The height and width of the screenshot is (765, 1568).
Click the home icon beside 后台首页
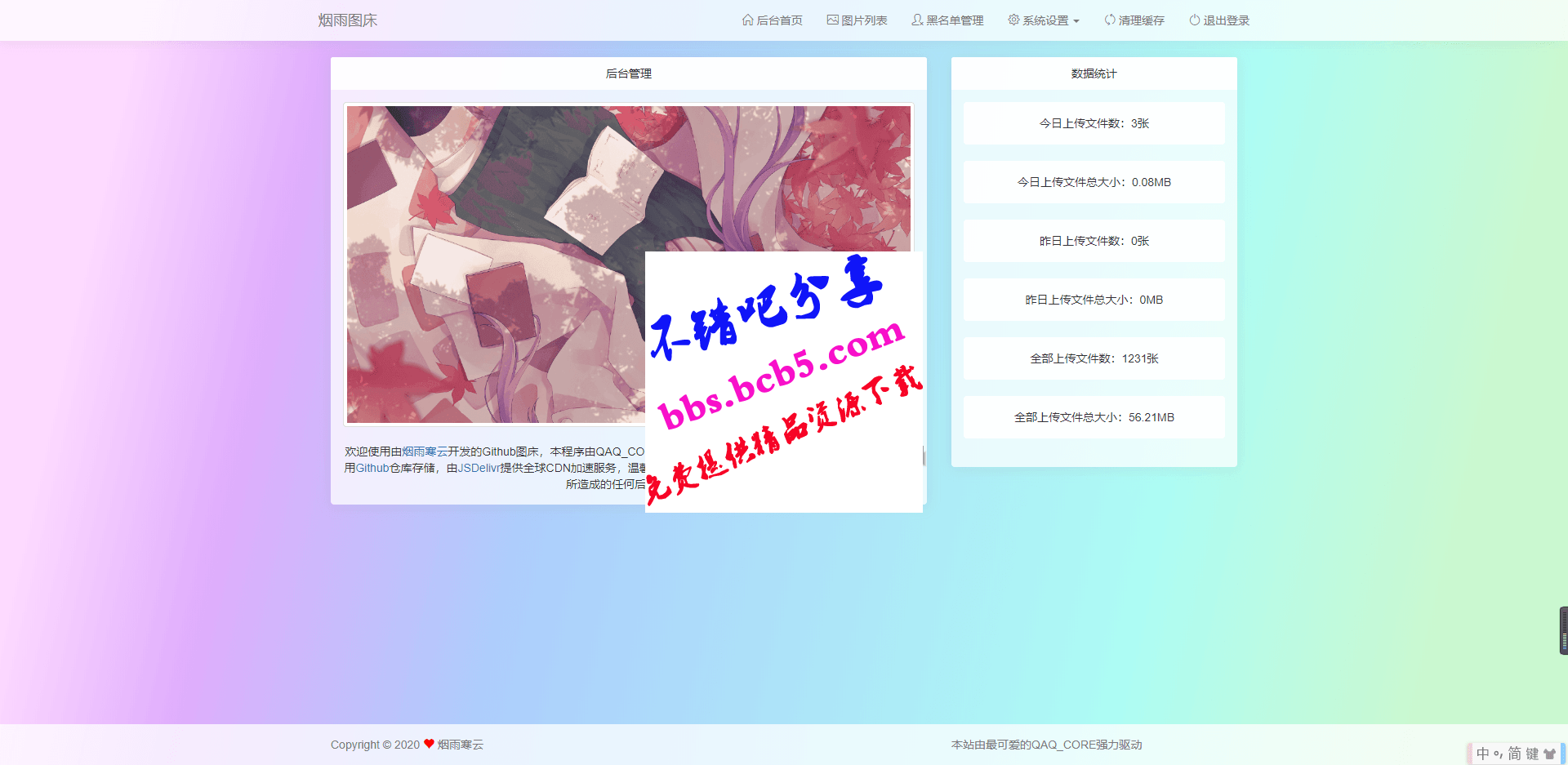[x=747, y=20]
